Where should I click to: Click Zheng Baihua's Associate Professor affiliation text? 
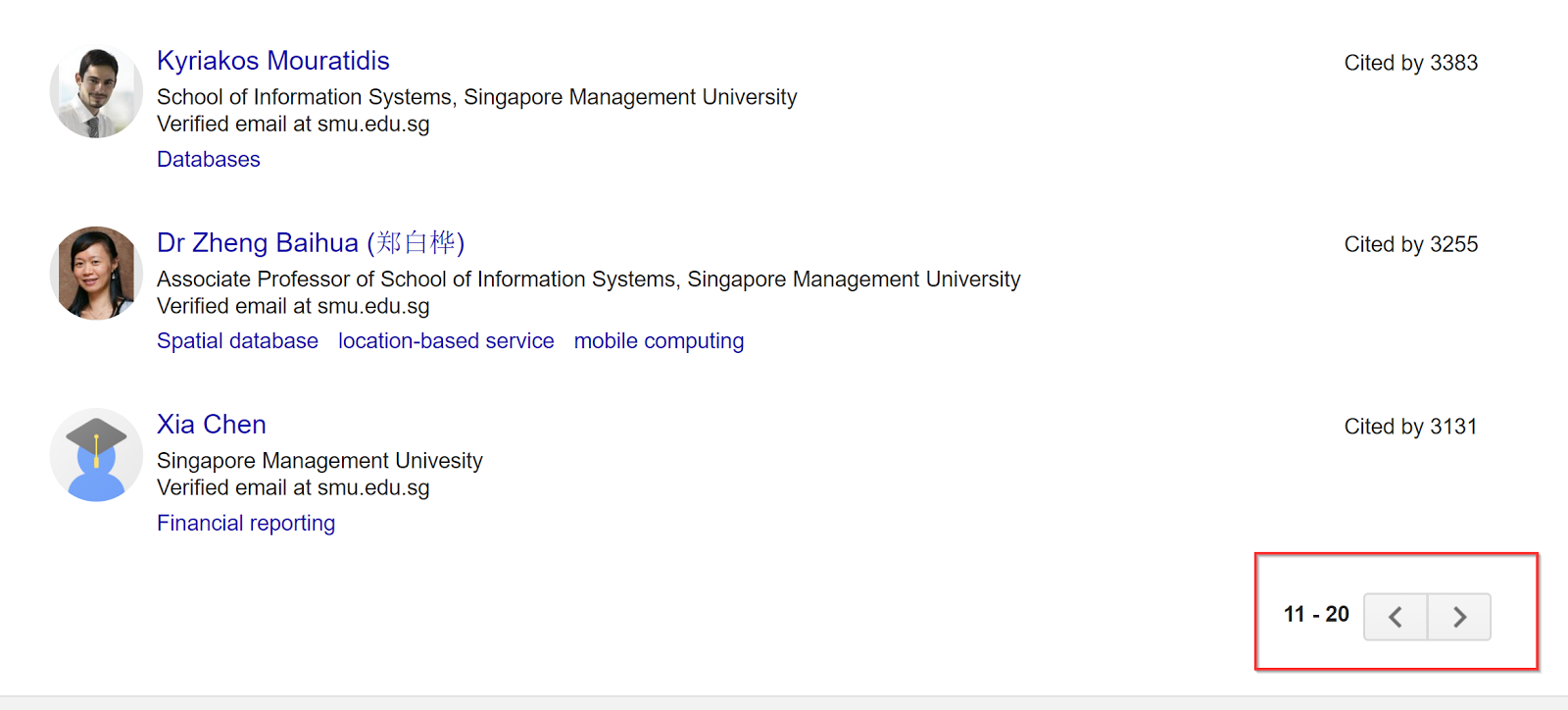click(588, 279)
